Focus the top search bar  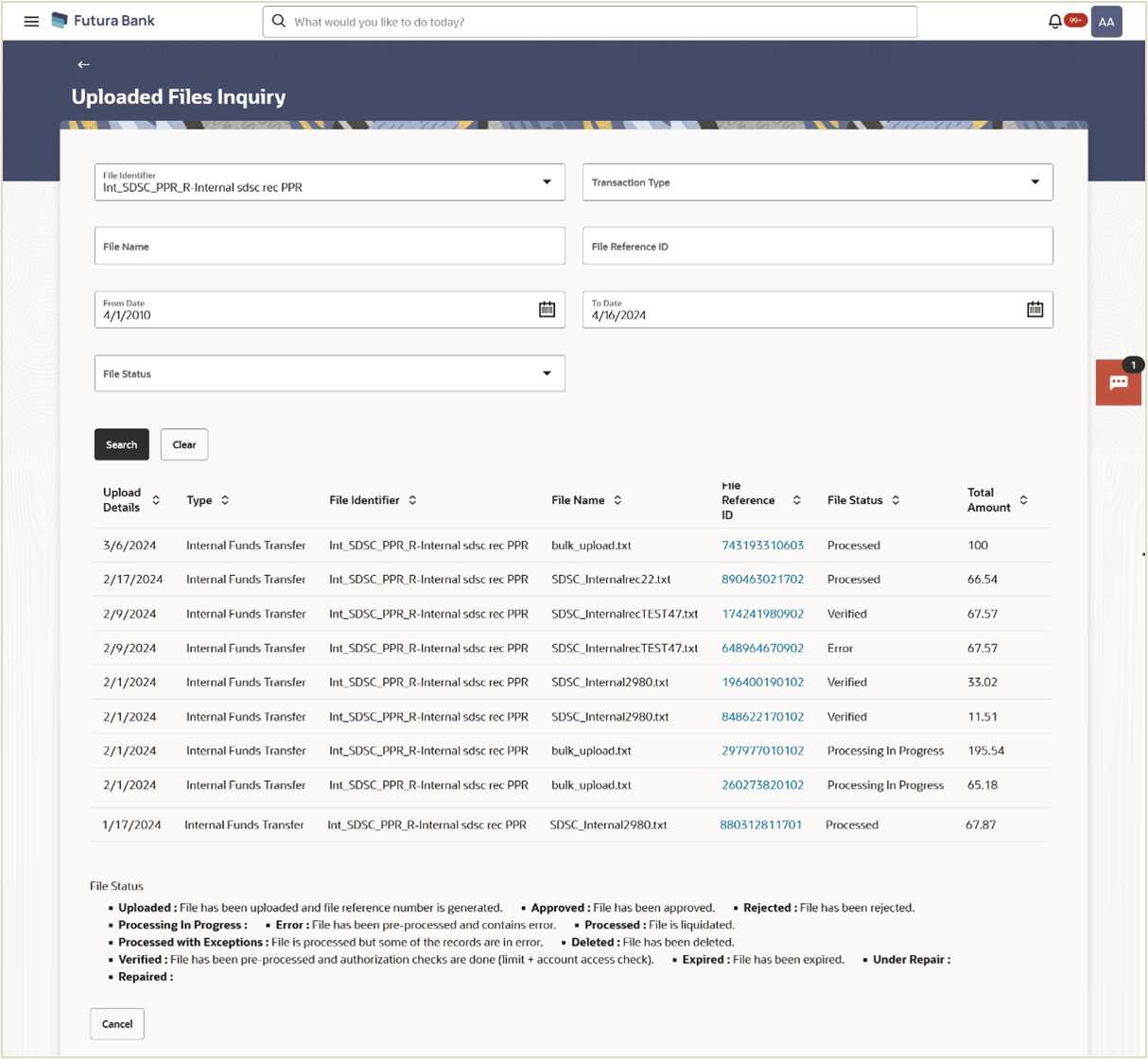coord(590,22)
